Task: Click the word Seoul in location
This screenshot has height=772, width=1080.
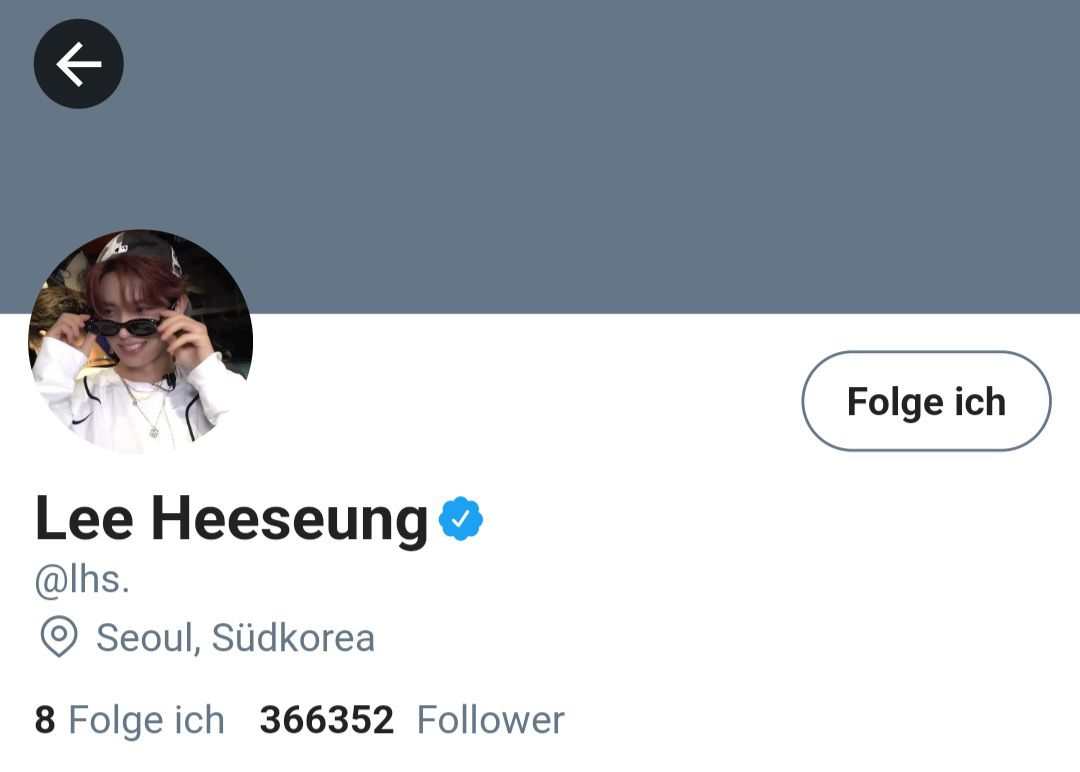Action: click(147, 638)
